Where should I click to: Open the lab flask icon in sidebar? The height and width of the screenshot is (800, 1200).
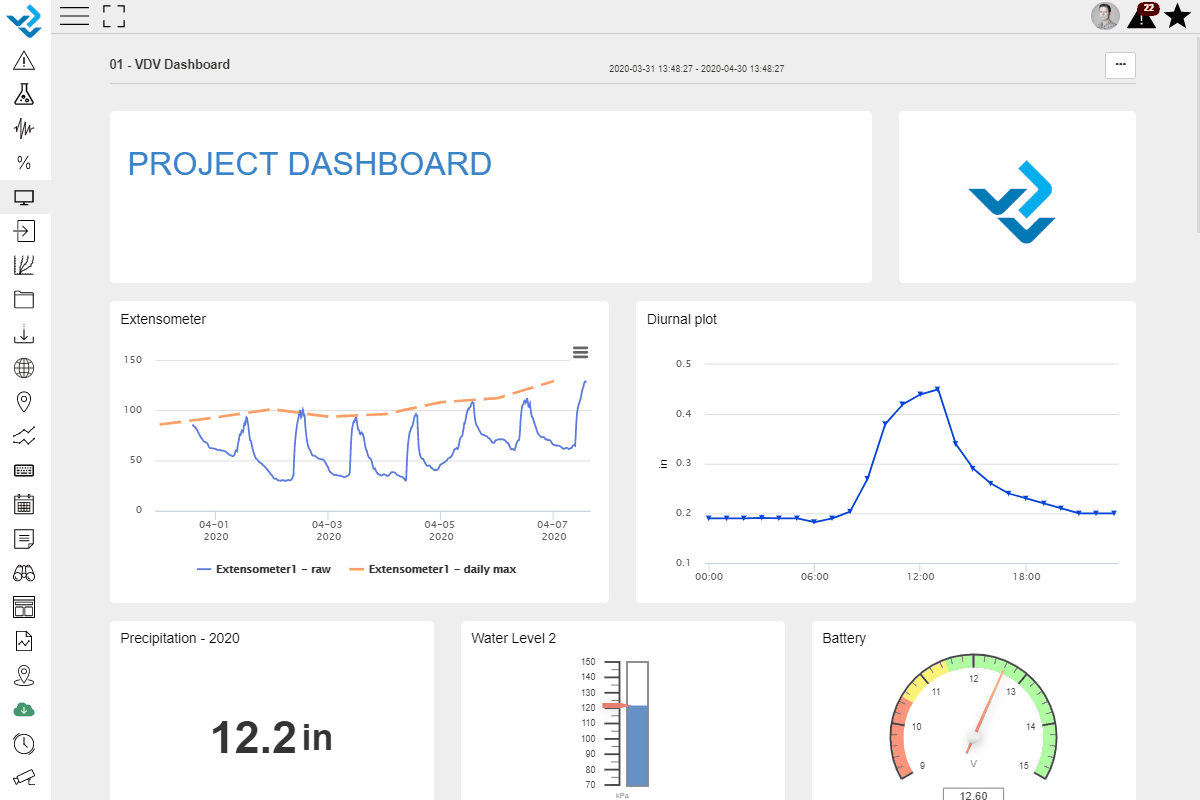coord(24,94)
